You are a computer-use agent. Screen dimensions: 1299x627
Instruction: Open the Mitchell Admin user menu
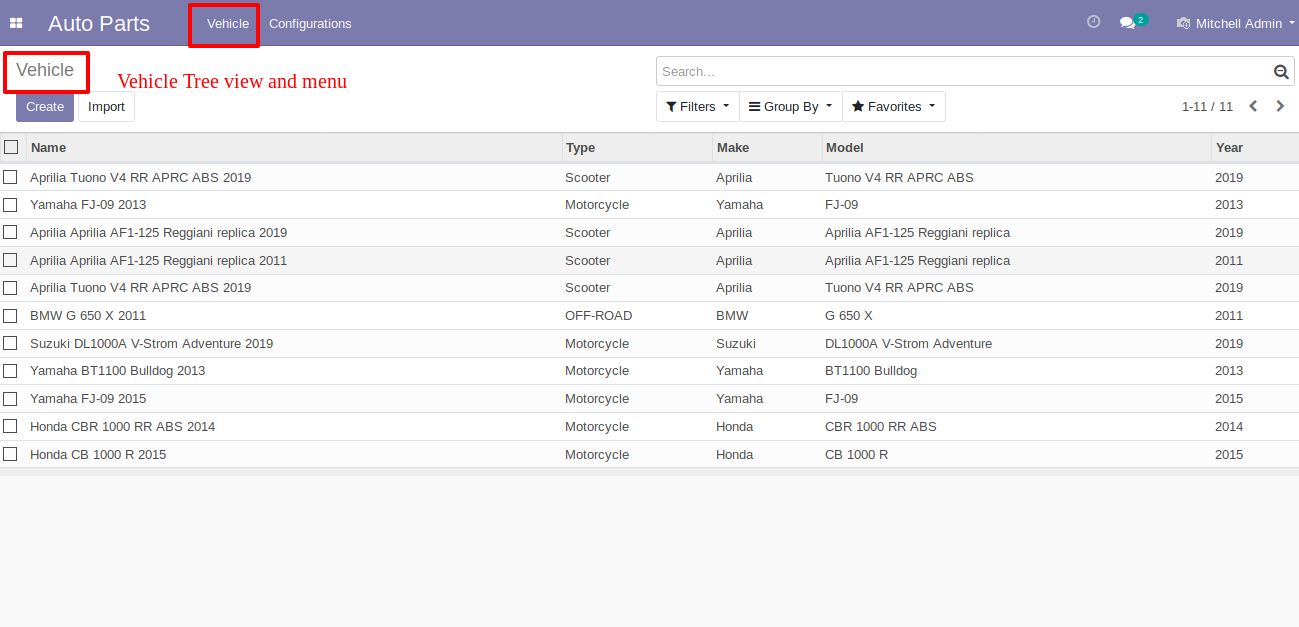click(x=1236, y=23)
